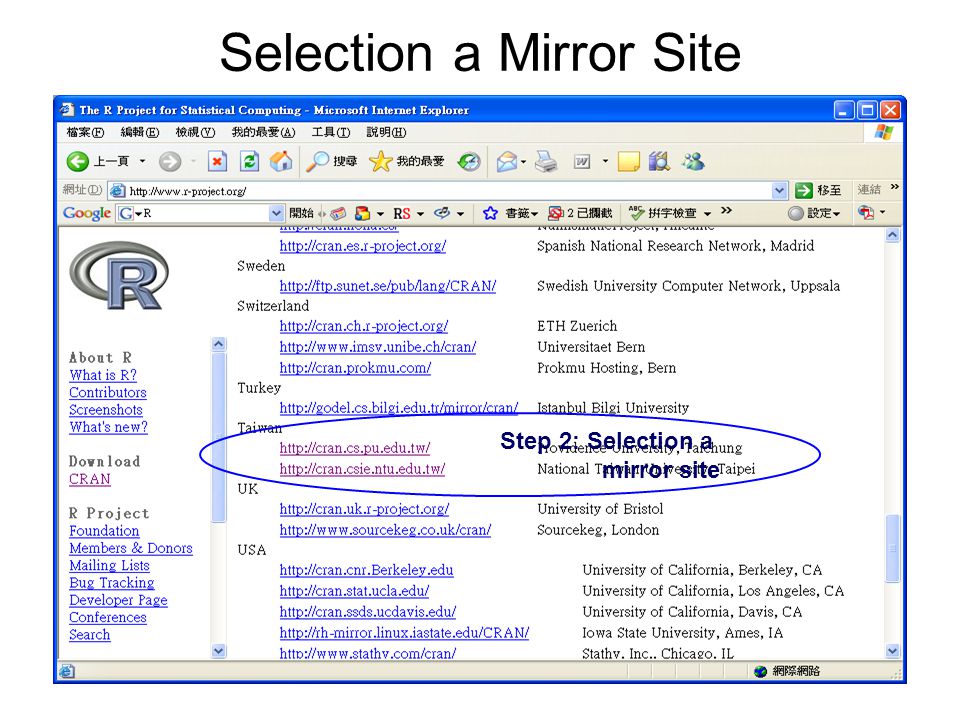The width and height of the screenshot is (960, 720).
Task: Click the green Go arrow button
Action: pos(803,190)
